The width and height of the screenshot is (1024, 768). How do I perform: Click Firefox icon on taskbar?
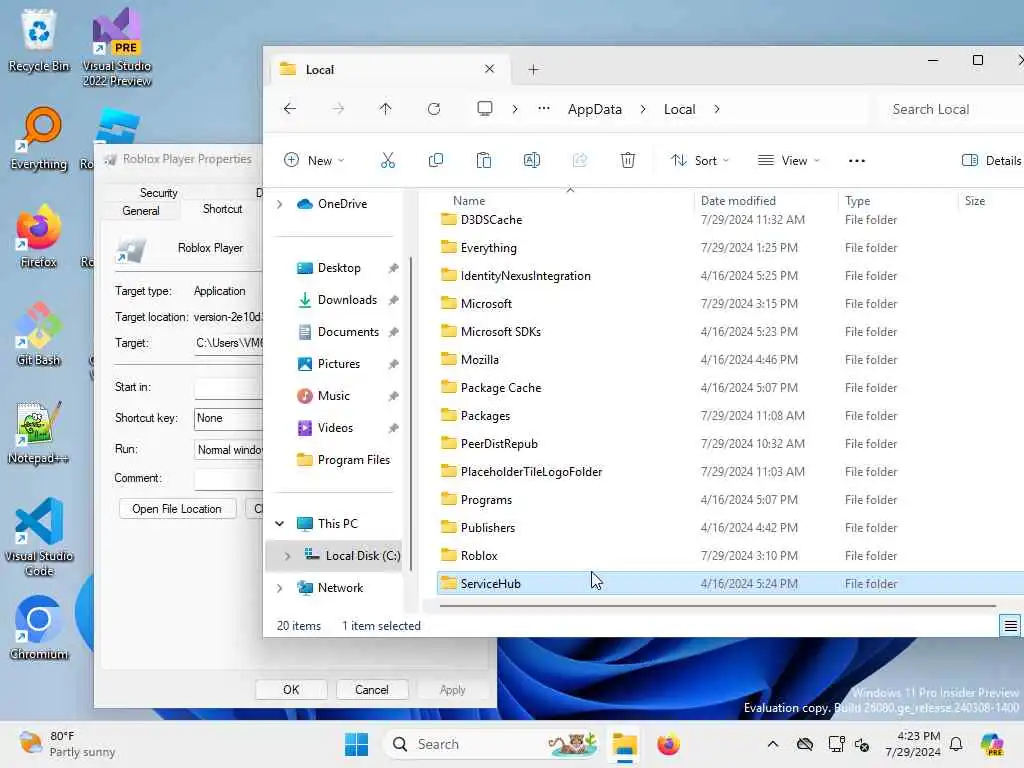(668, 744)
